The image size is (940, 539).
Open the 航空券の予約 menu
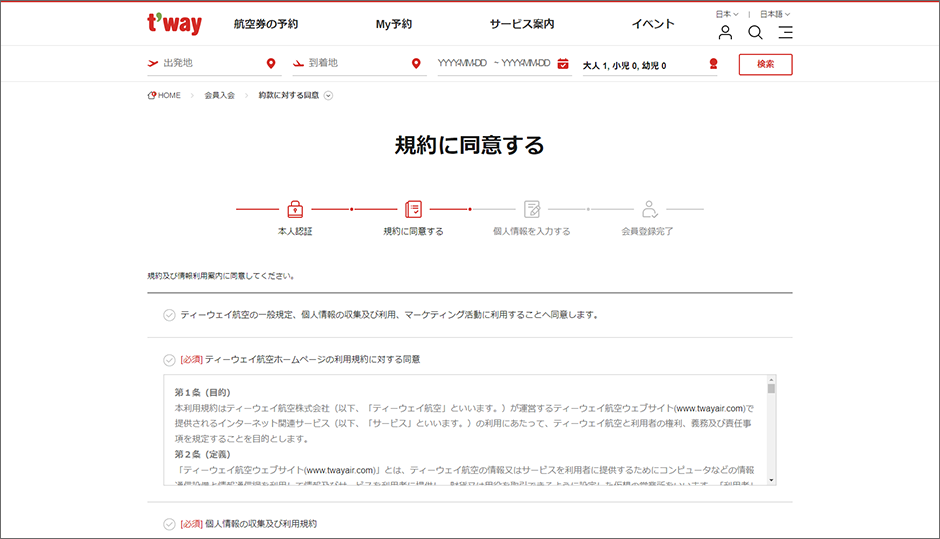pos(265,24)
